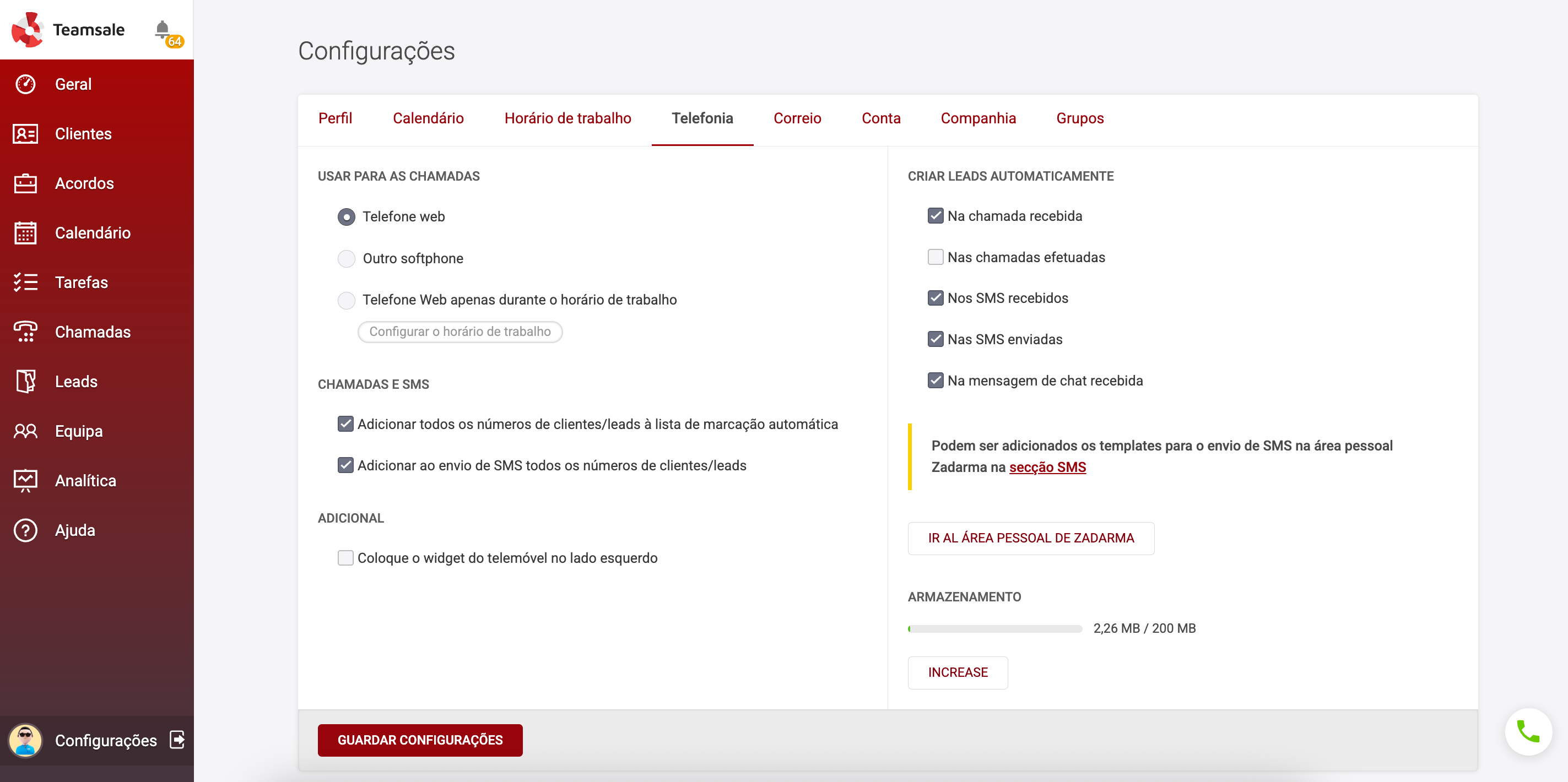Viewport: 1568px width, 782px height.
Task: Check the widget on left side option
Action: pyautogui.click(x=345, y=558)
